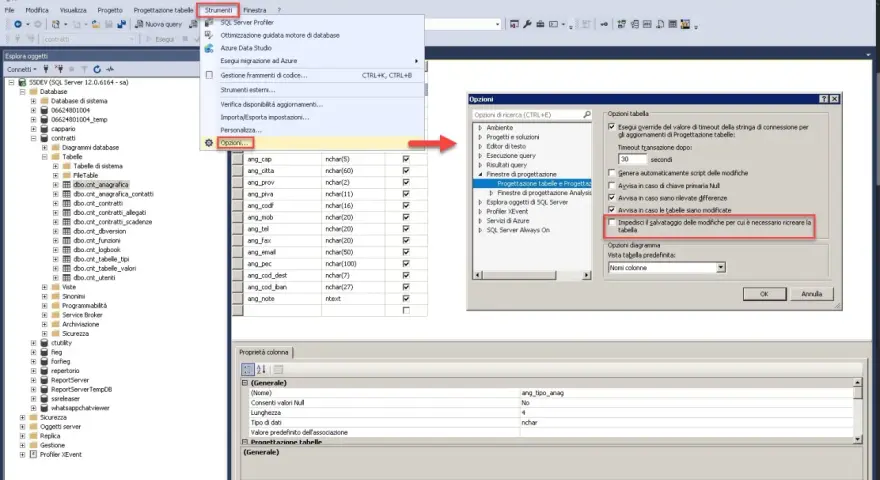Expand the Viste folder node
Viewport: 880px width, 480px height.
[44, 287]
